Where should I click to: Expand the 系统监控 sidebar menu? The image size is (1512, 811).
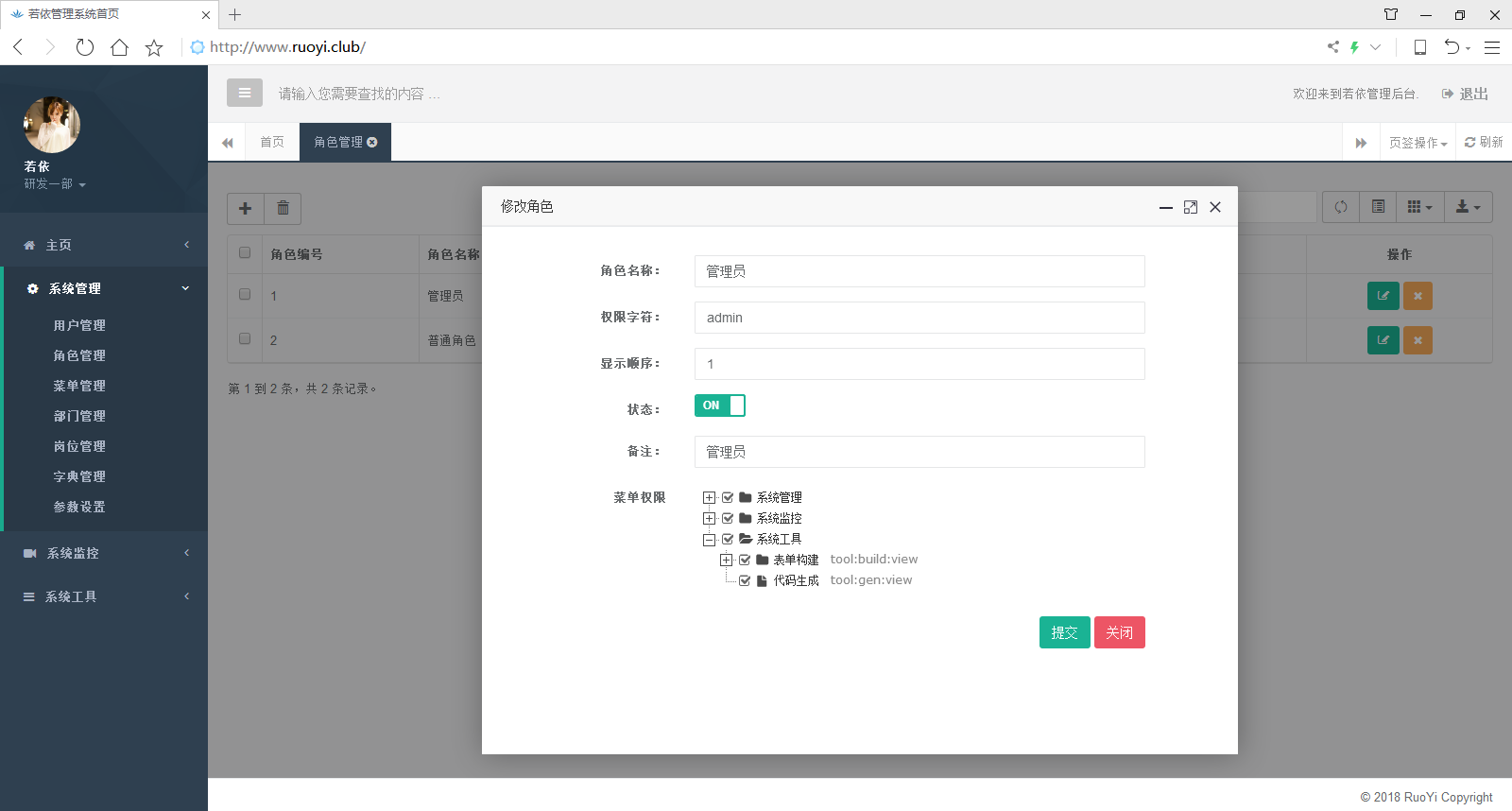(x=104, y=553)
